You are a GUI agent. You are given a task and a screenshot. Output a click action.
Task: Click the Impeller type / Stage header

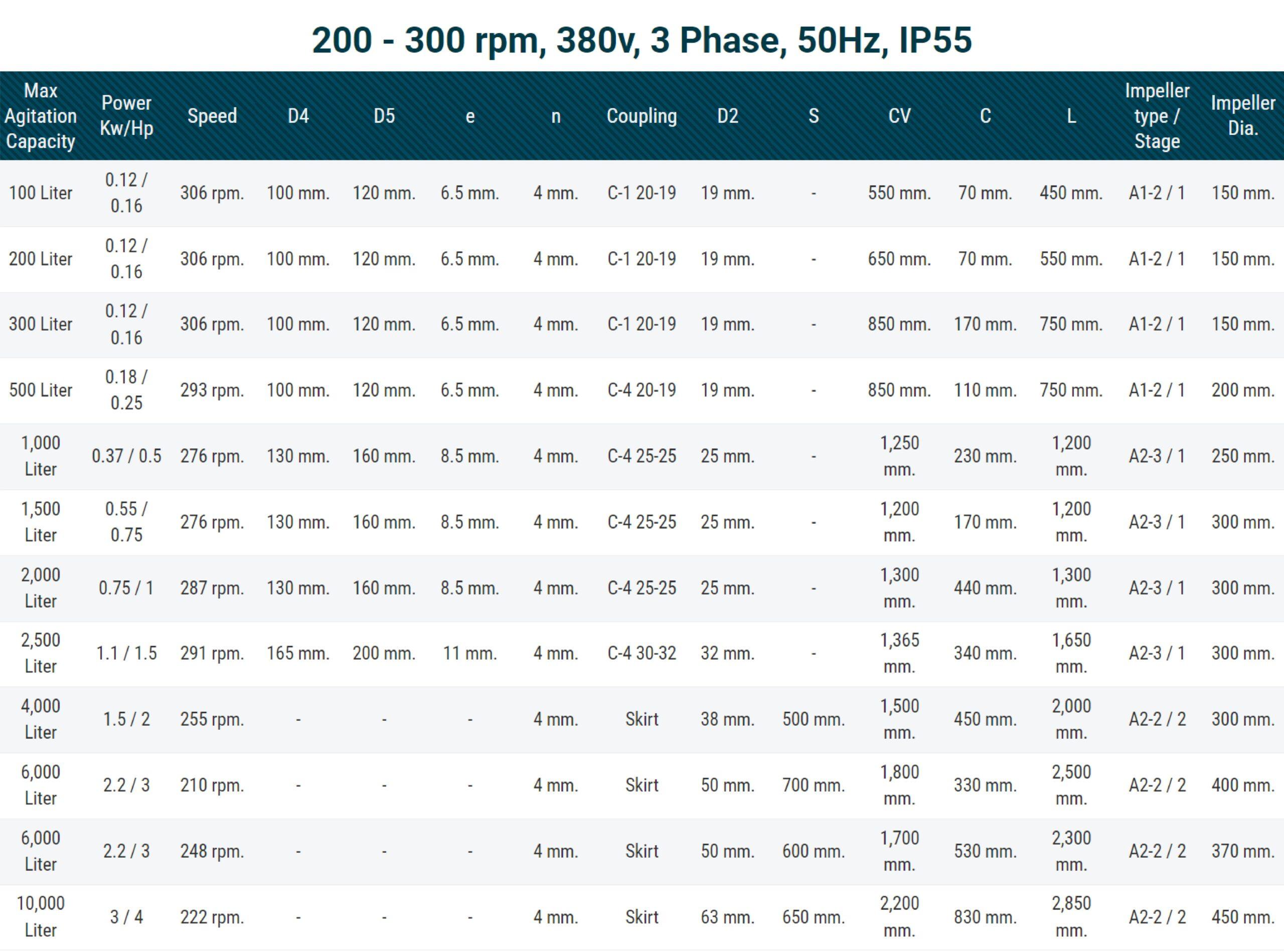point(1157,116)
